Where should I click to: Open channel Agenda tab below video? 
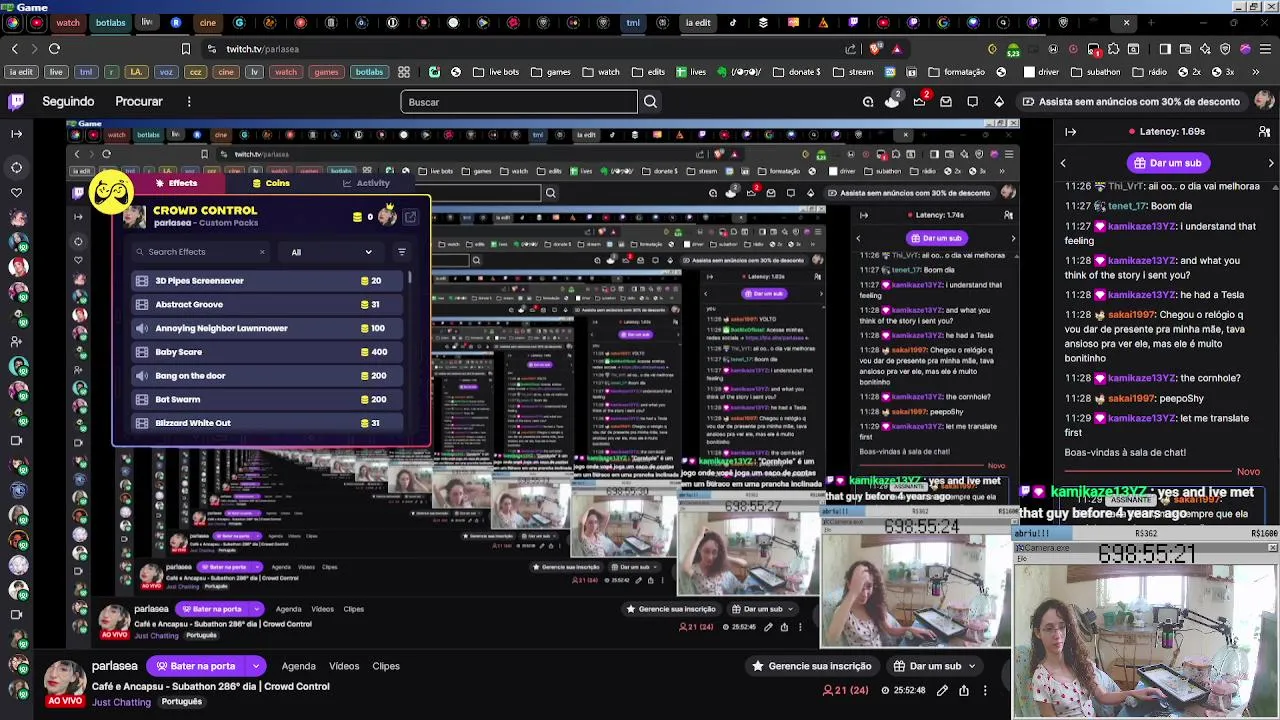[298, 666]
